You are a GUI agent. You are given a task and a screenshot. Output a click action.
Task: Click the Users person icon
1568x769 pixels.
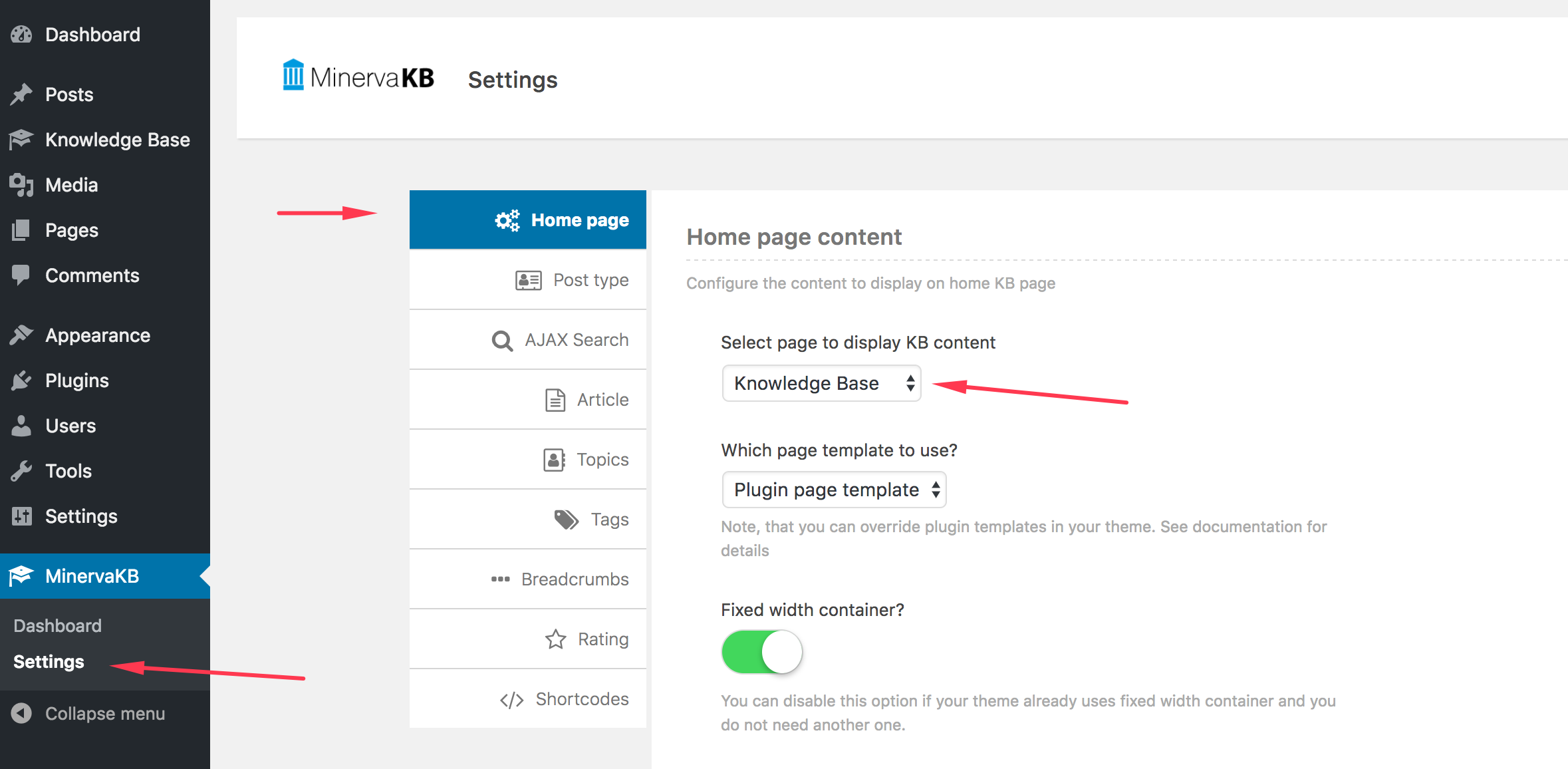coord(21,426)
